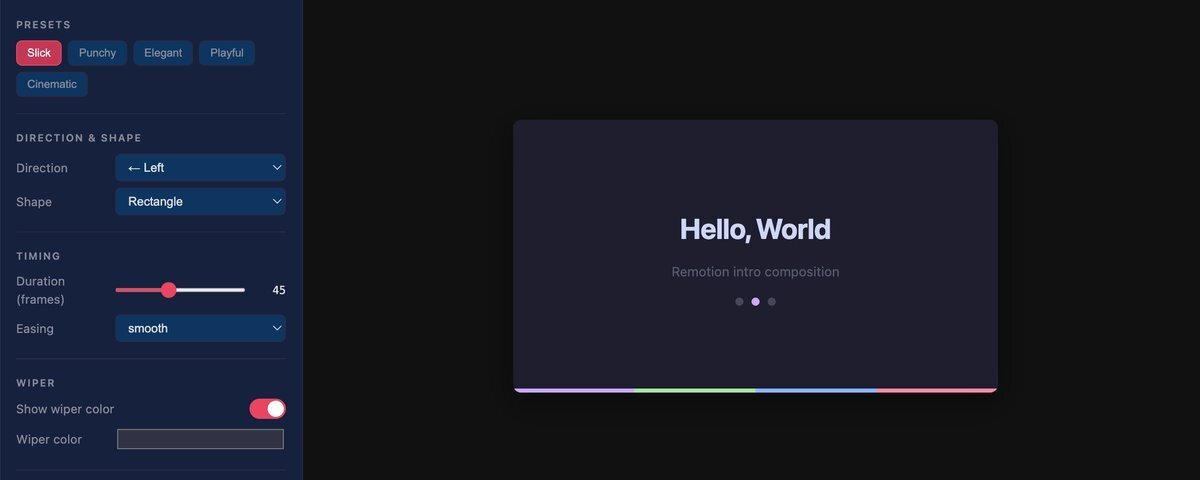Click the Duration frames slider handle
1200x480 pixels.
coord(168,290)
